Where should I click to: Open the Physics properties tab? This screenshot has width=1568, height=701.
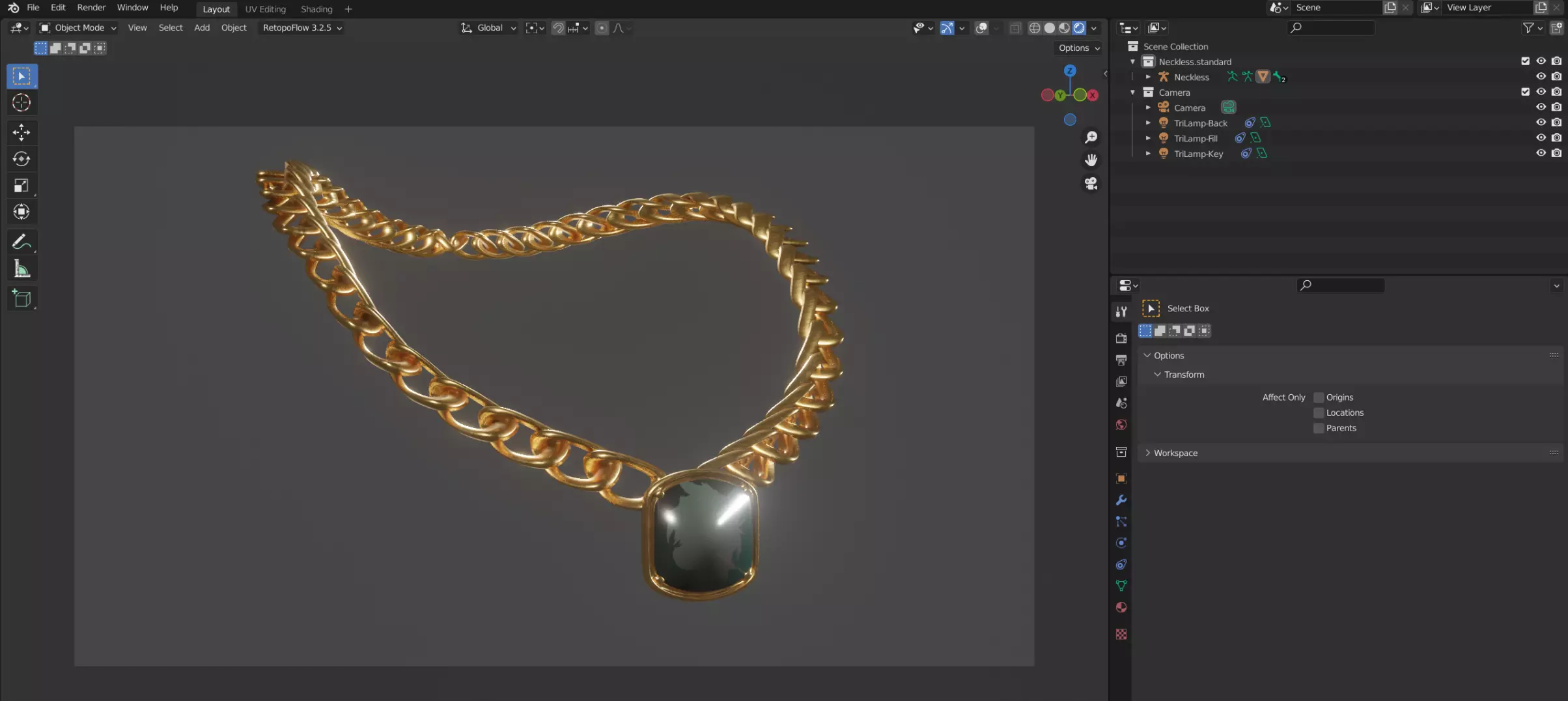click(x=1121, y=543)
